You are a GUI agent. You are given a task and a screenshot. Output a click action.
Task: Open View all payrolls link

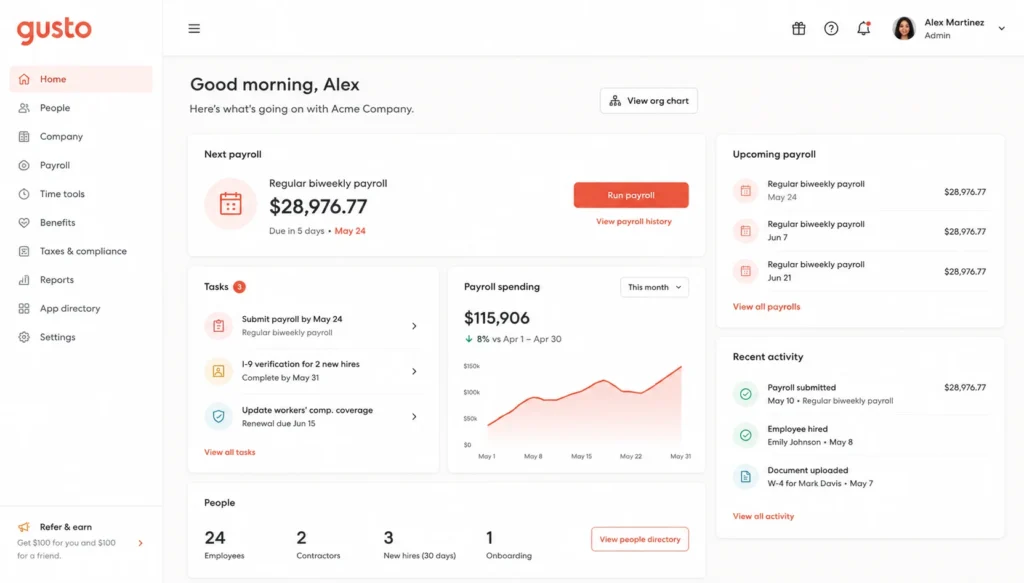coord(766,307)
